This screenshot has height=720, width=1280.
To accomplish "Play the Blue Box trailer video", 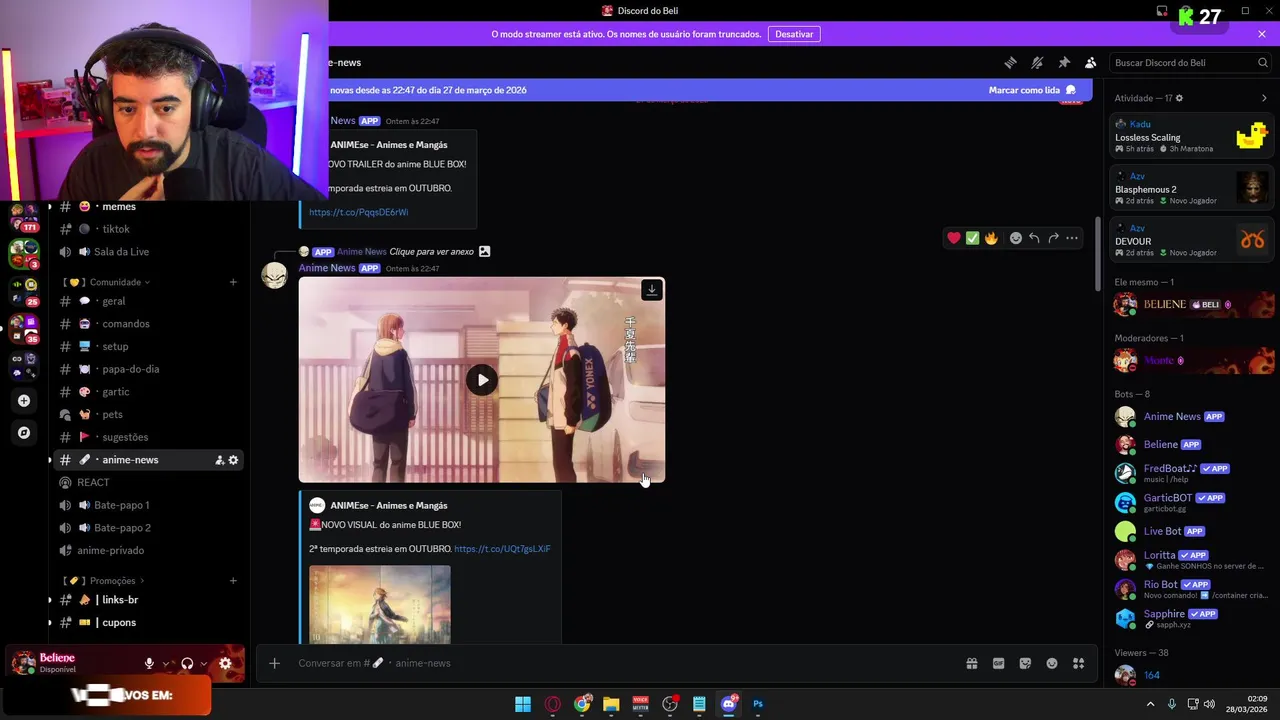I will tap(482, 380).
